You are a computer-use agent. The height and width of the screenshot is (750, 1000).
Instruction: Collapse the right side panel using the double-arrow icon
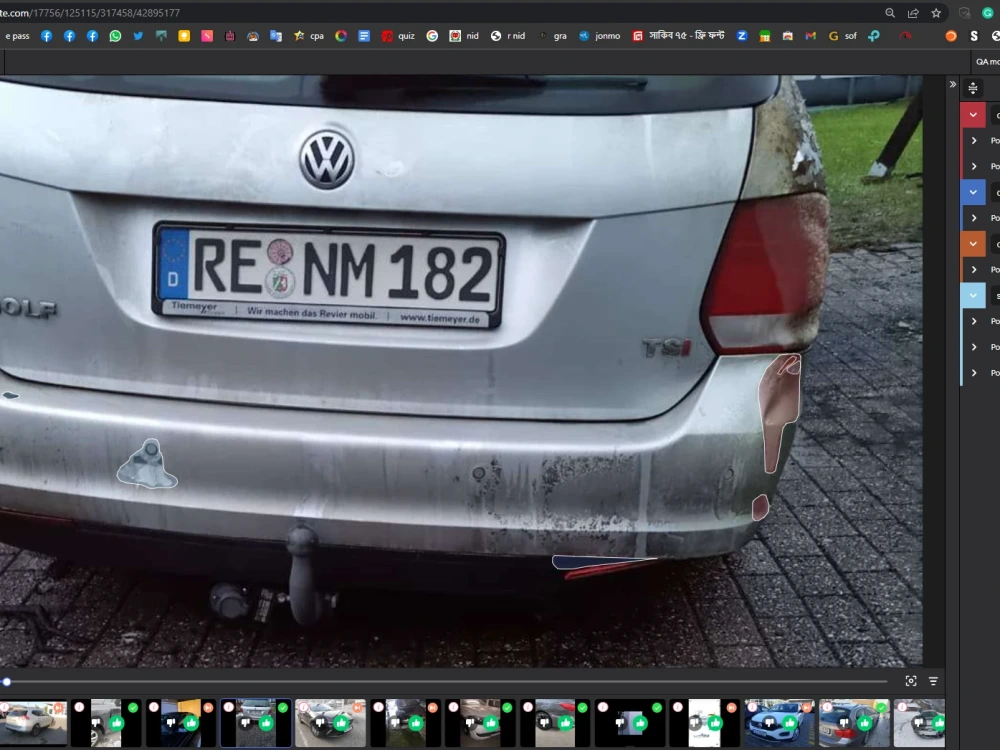952,84
